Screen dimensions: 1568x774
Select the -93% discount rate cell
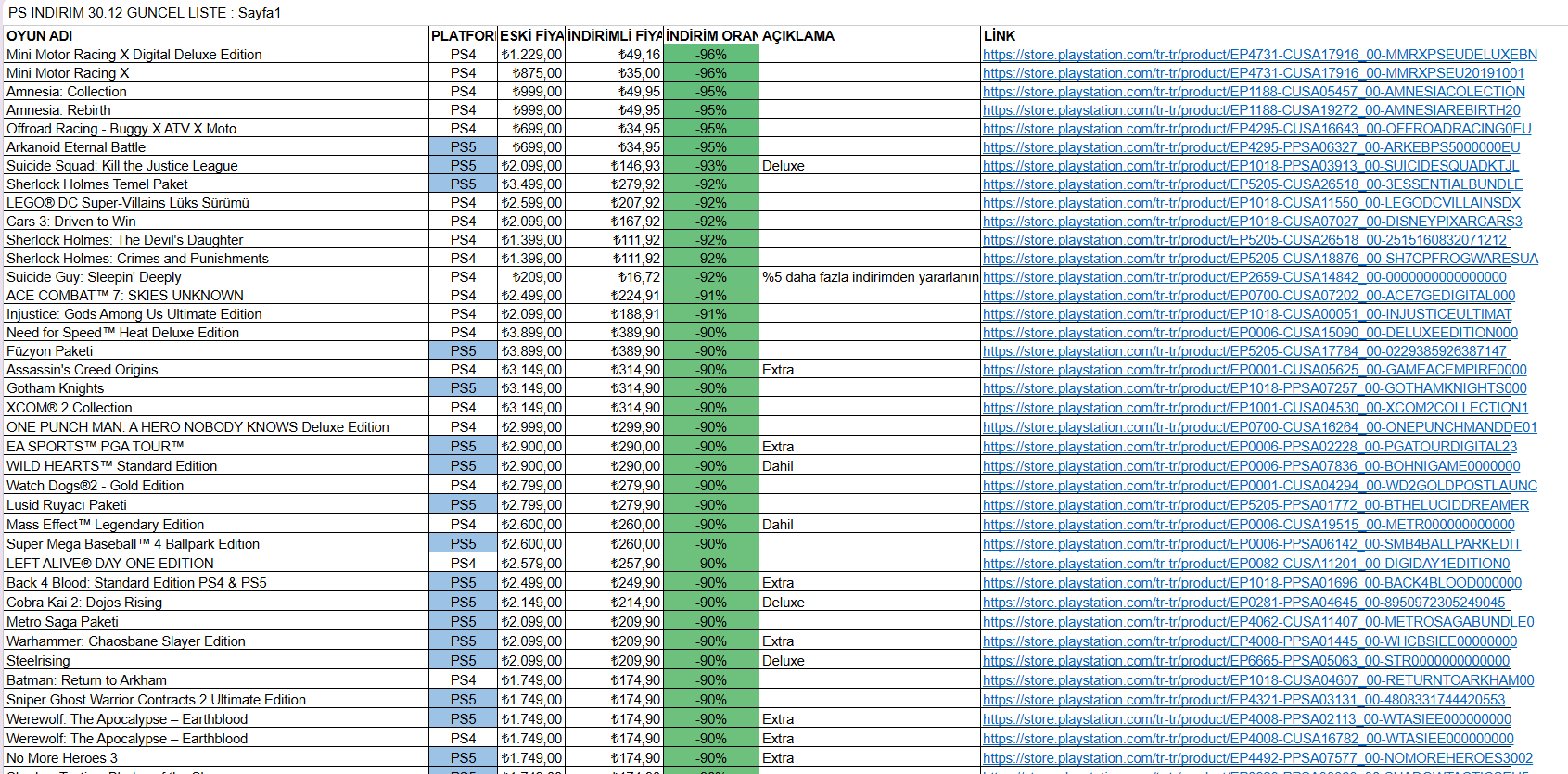(x=711, y=166)
